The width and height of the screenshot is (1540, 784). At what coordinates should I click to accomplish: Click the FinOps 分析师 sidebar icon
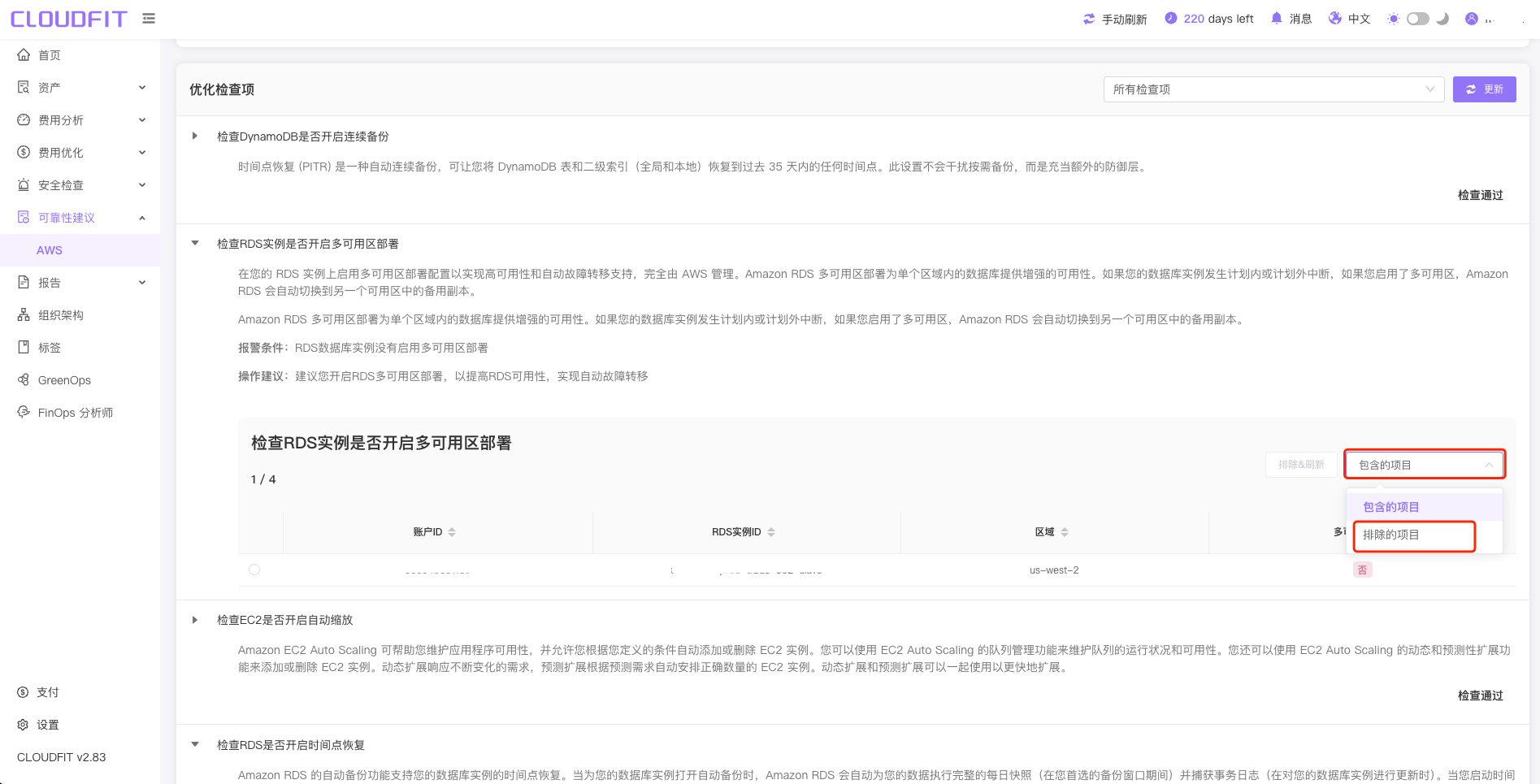coord(24,412)
